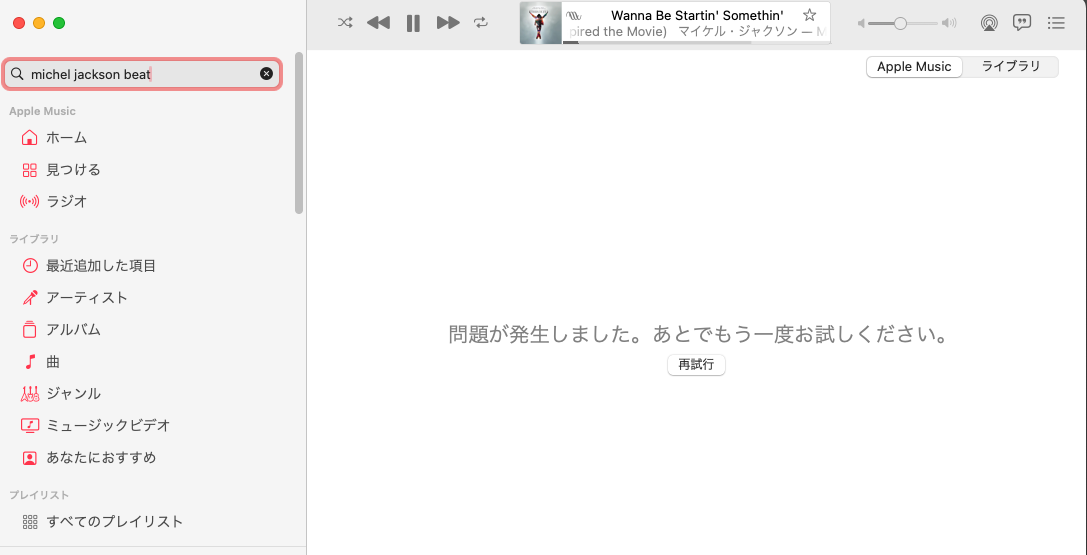Screen dimensions: 1087x555
Task: Toggle repeat mode
Action: coord(481,23)
